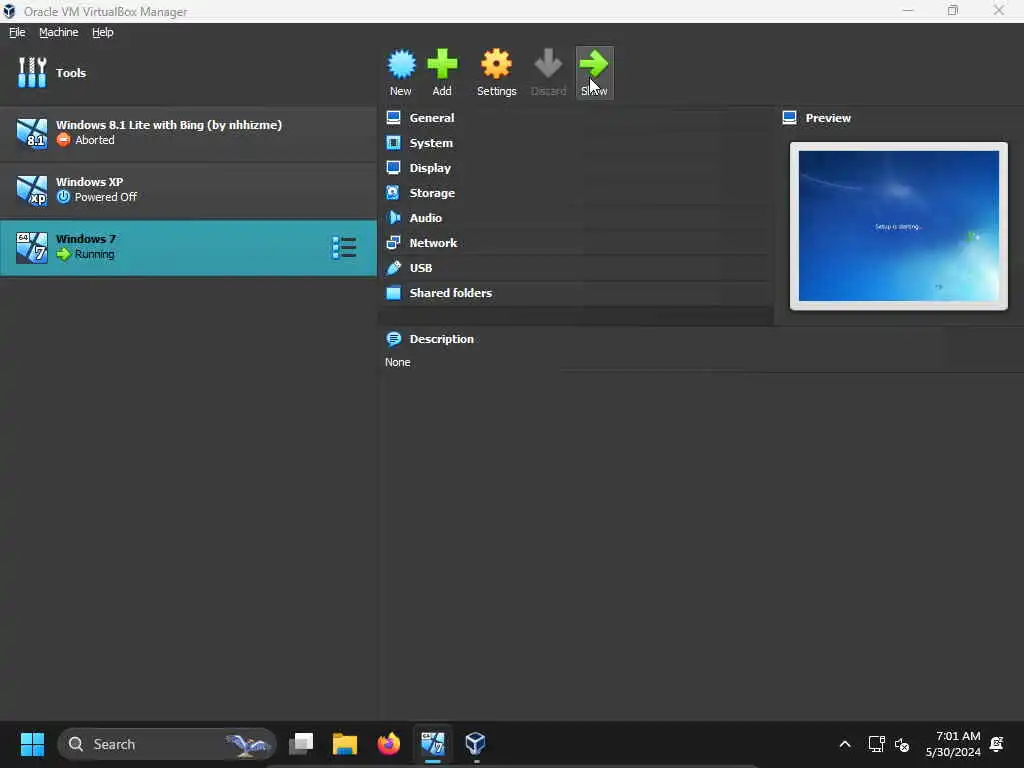1024x768 pixels.
Task: Select Windows 8.1 Lite machine icon
Action: pos(31,133)
